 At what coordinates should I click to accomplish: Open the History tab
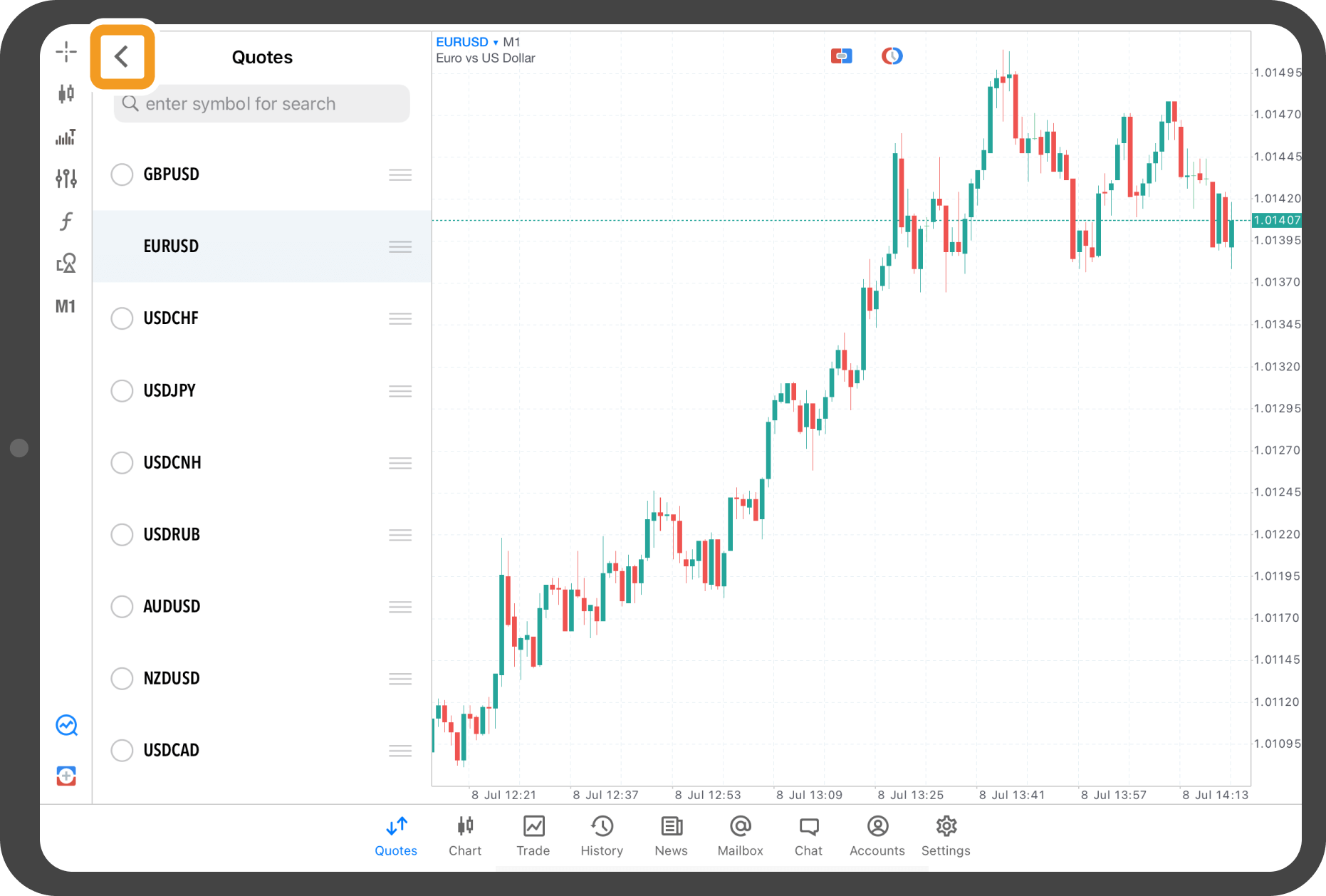click(602, 835)
